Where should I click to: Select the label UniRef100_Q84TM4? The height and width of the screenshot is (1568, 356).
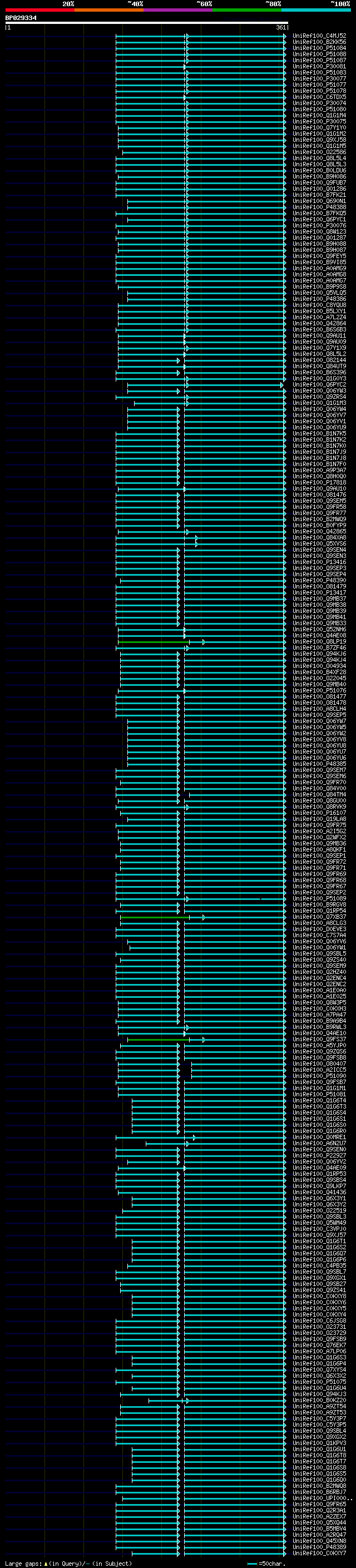319,795
